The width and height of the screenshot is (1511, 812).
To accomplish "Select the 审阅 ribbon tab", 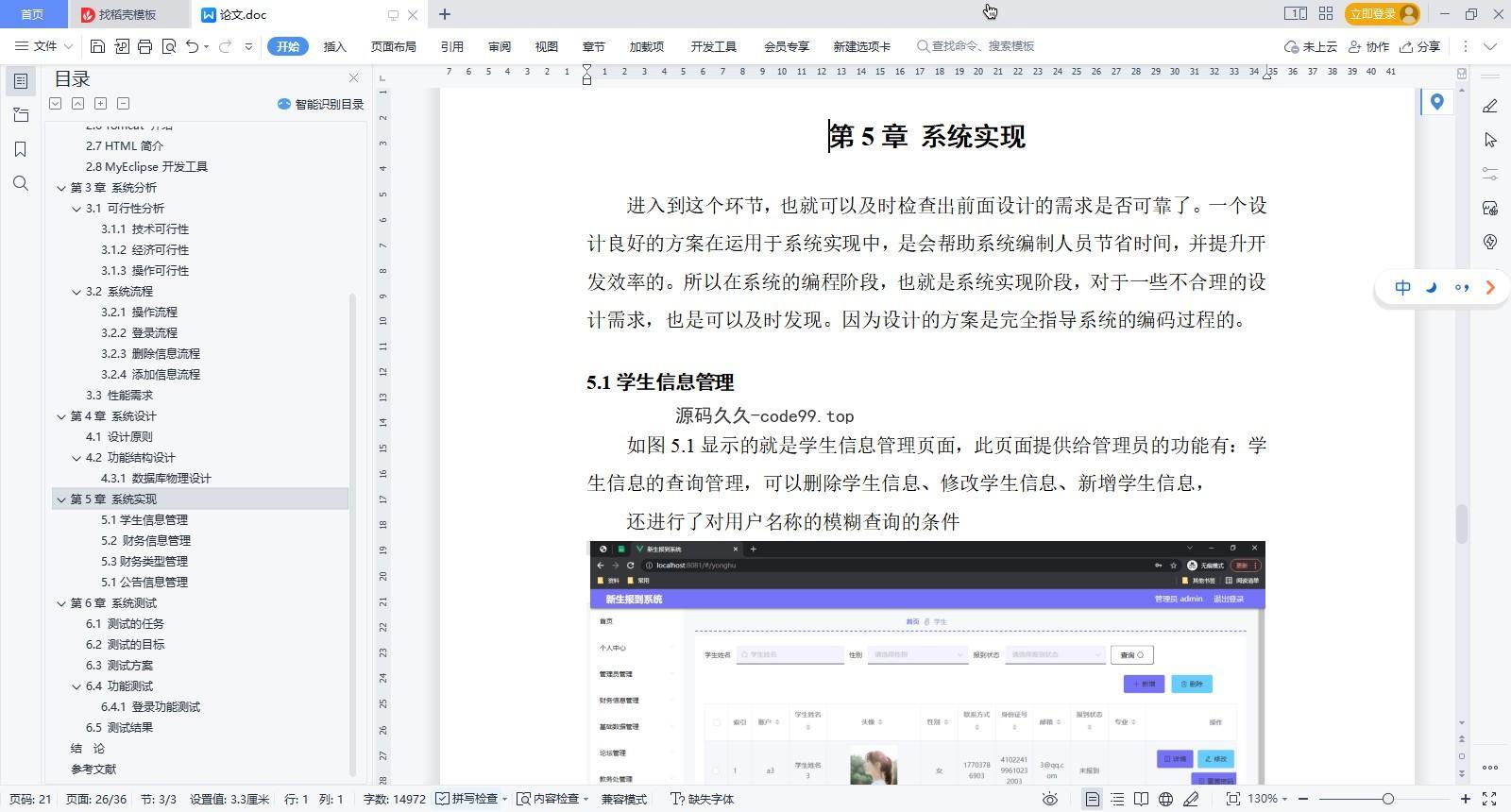I will (500, 46).
